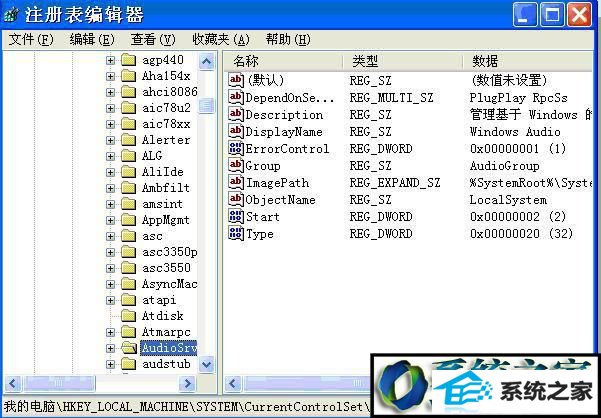Image resolution: width=601 pixels, height=418 pixels.
Task: Sort by the 数据 column header
Action: (x=528, y=61)
